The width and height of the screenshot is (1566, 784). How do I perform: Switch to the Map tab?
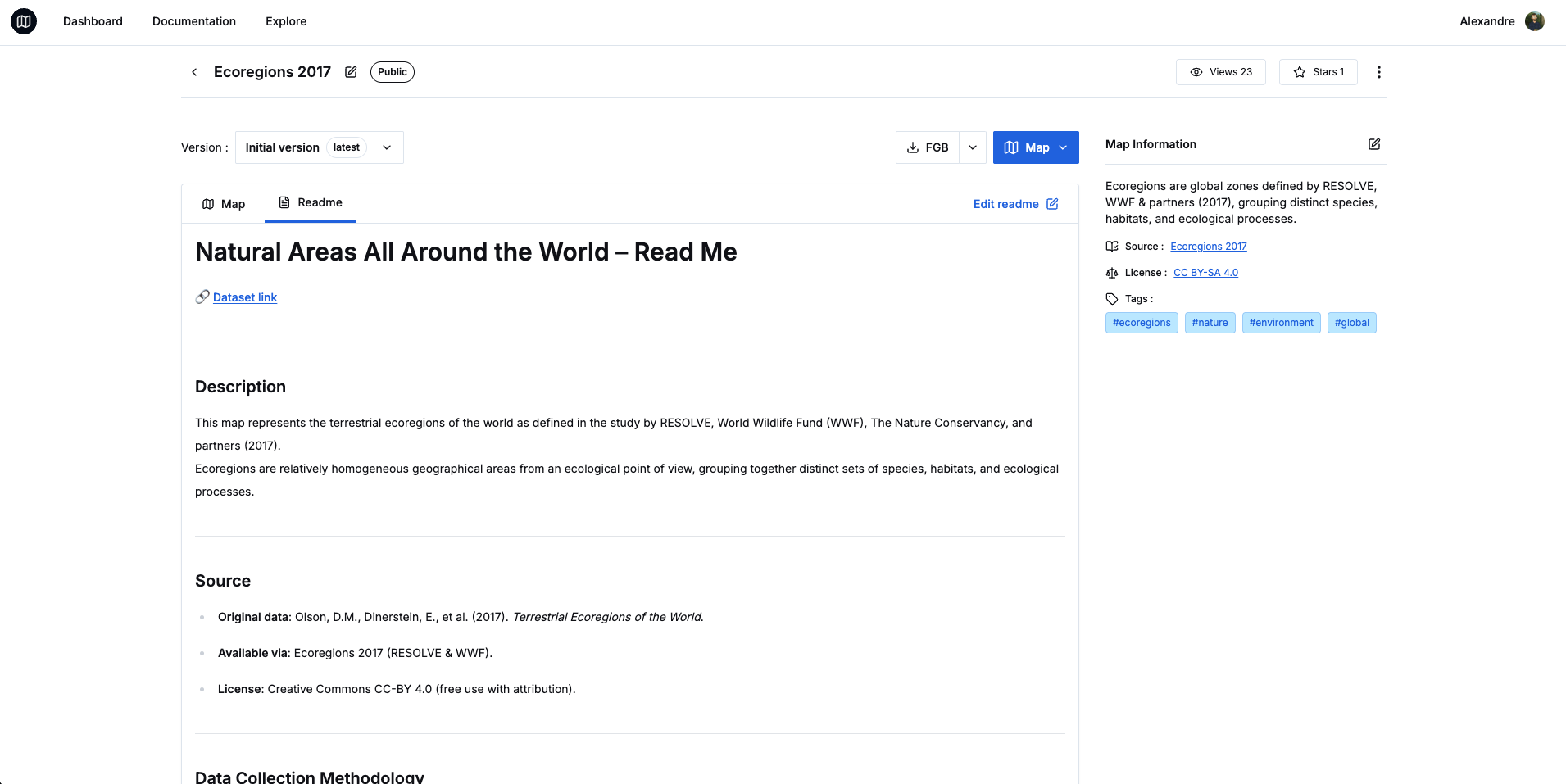tap(223, 203)
